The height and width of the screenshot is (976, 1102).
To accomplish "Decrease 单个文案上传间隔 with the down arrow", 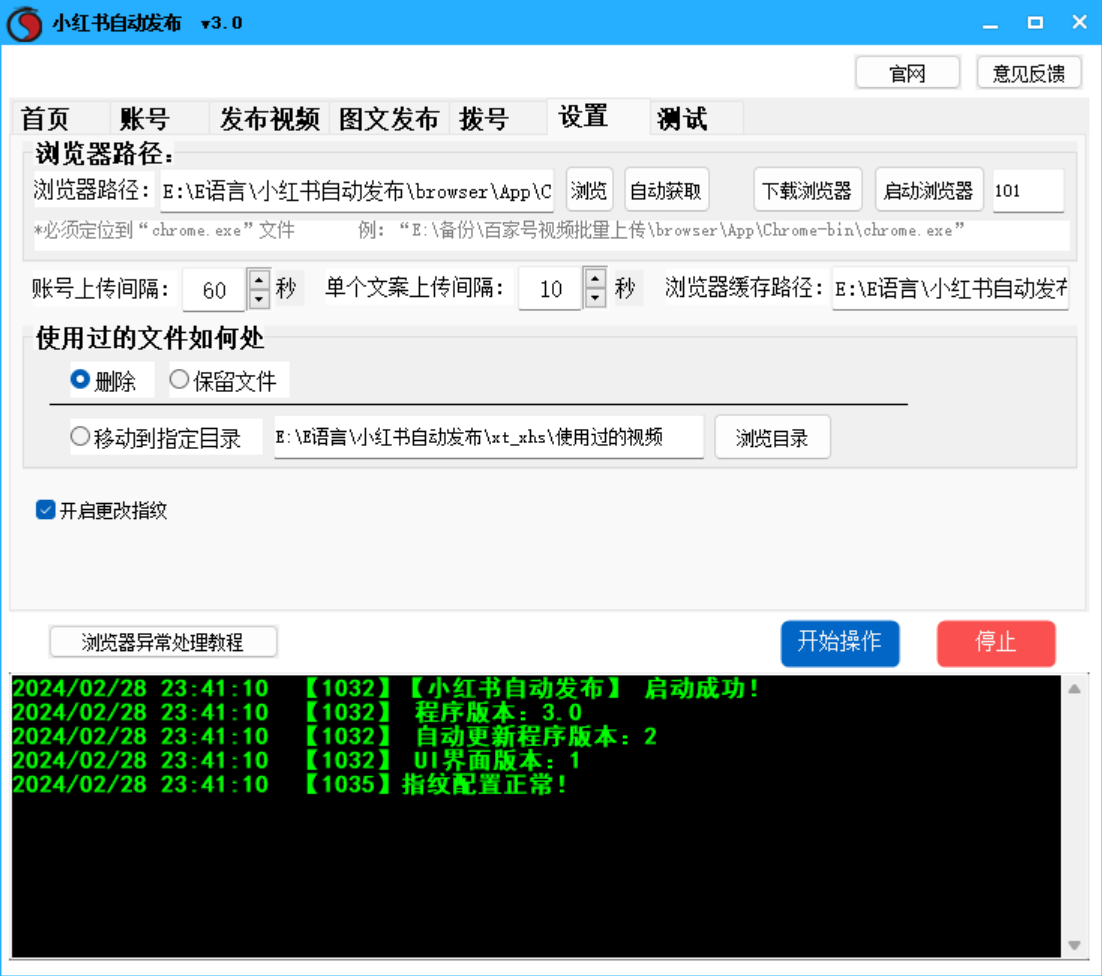I will point(595,297).
